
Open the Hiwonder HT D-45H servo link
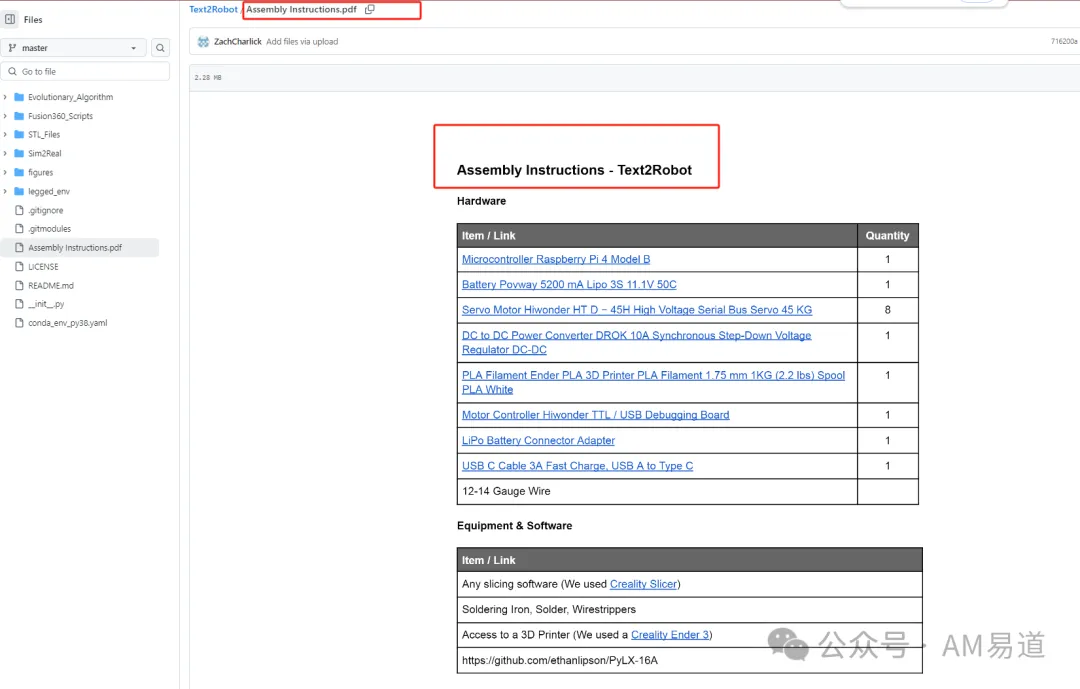click(637, 310)
